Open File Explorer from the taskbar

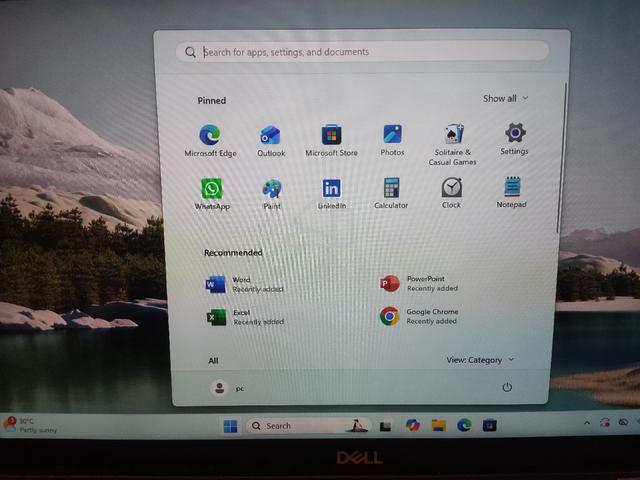click(439, 425)
